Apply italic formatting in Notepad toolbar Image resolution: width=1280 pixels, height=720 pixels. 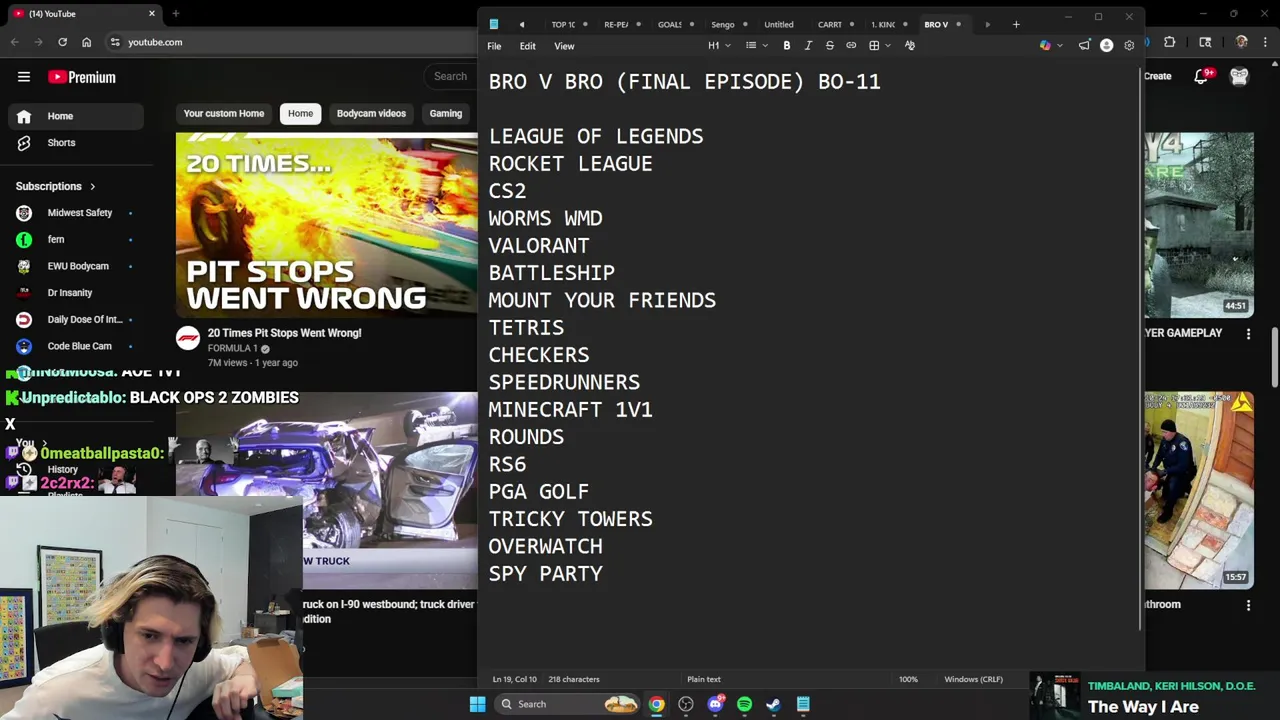808,46
